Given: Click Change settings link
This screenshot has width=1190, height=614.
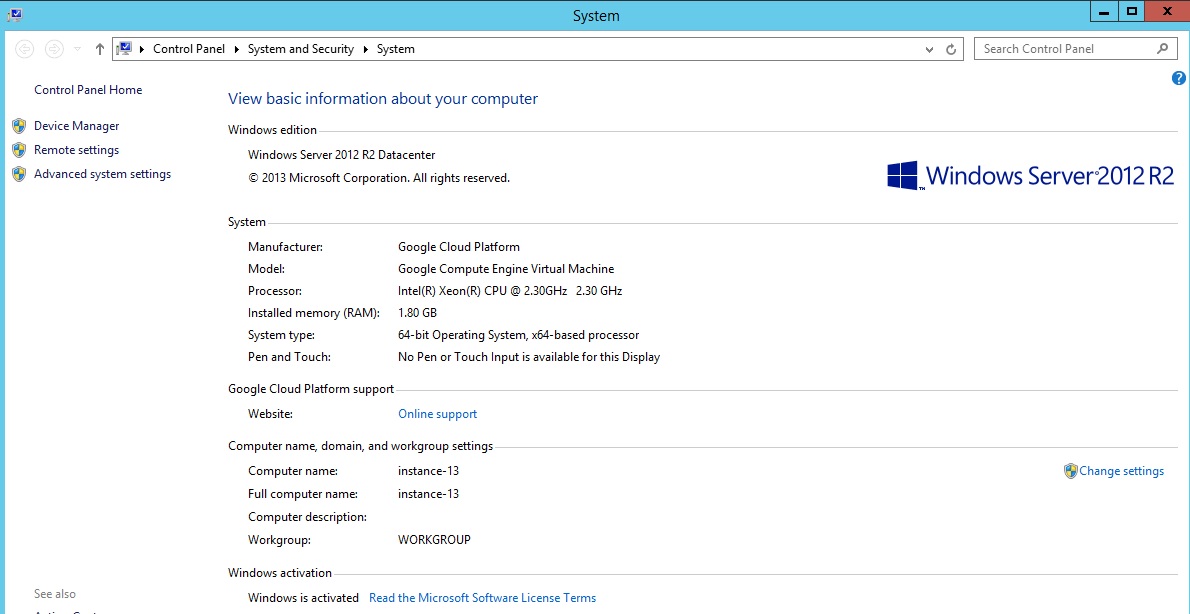Looking at the screenshot, I should (1121, 471).
